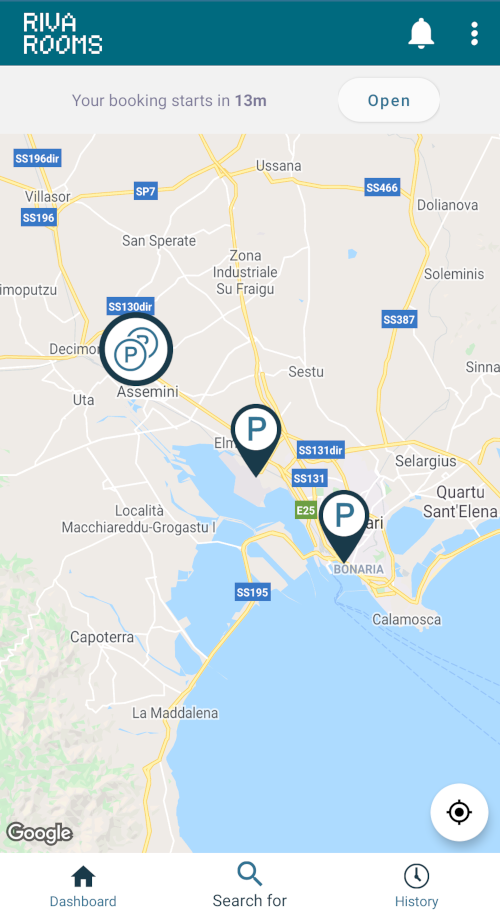The image size is (500, 915).
Task: Click the SS195 highway badge
Action: click(x=253, y=592)
